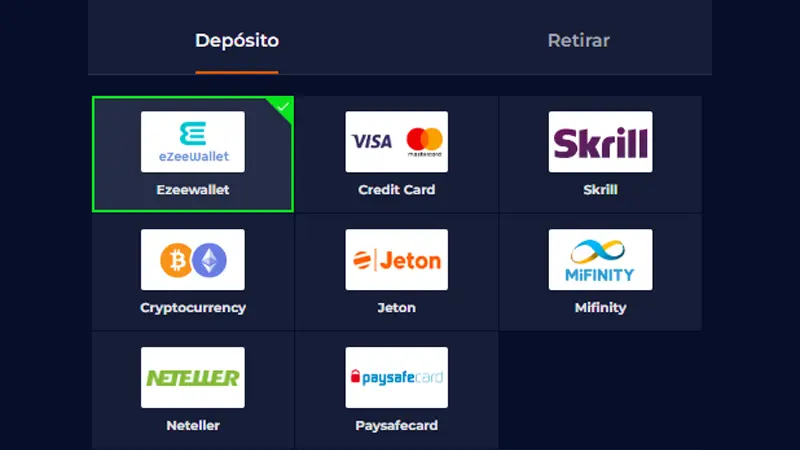Click the MiFinity infinity logo
The height and width of the screenshot is (450, 800).
601,260
